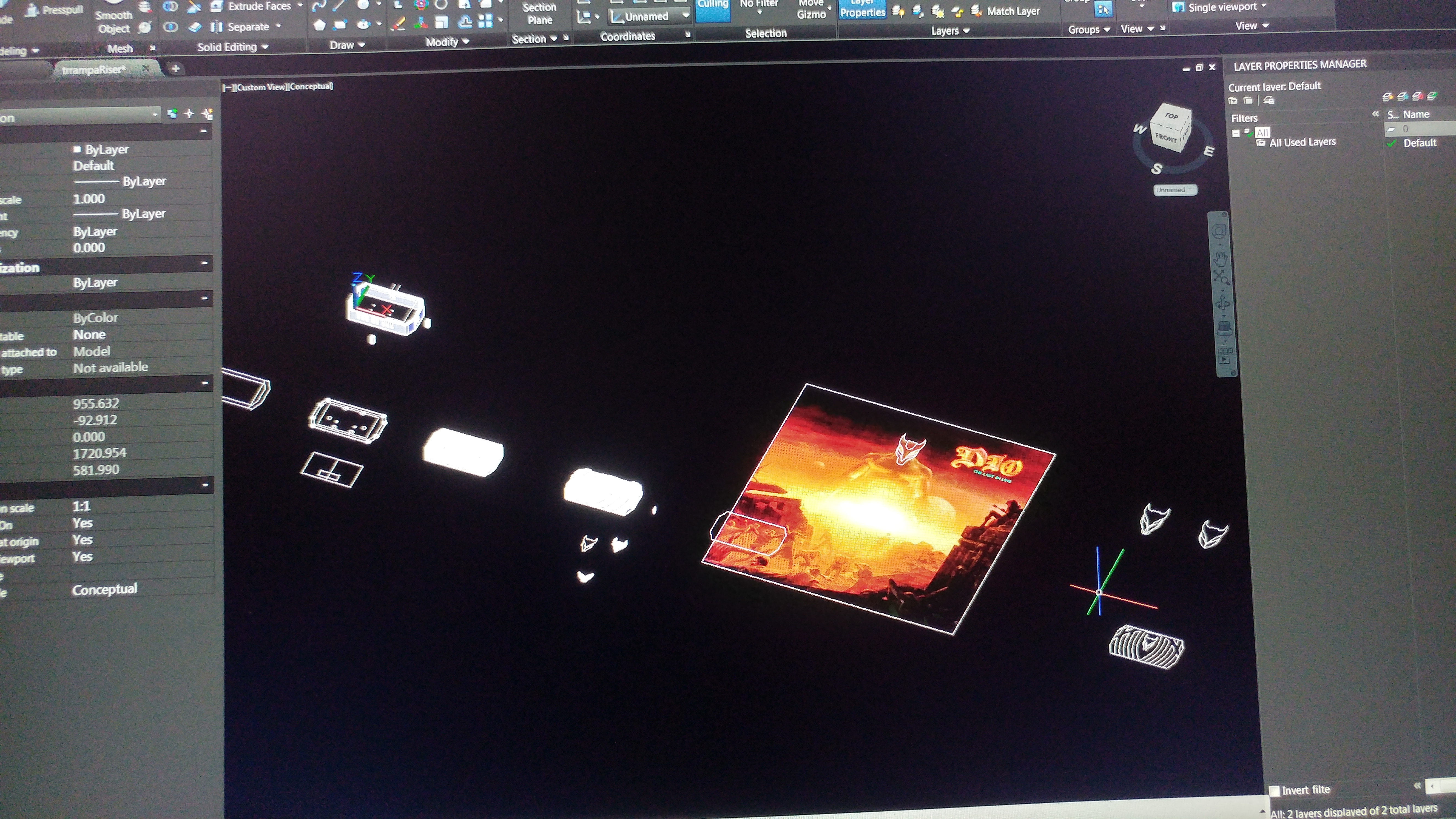Open a new drawing tab with plus
The height and width of the screenshot is (819, 1456).
(x=175, y=69)
